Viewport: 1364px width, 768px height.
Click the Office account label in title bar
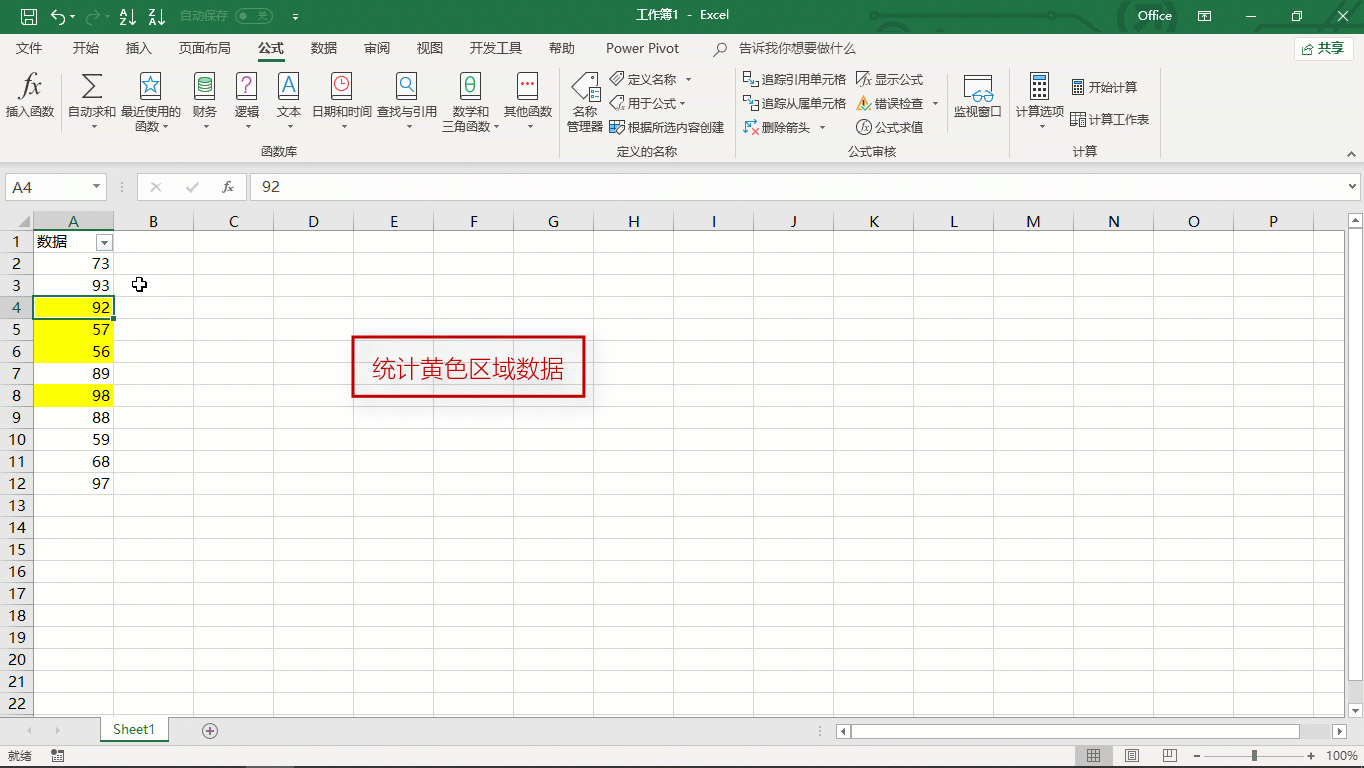(1154, 15)
